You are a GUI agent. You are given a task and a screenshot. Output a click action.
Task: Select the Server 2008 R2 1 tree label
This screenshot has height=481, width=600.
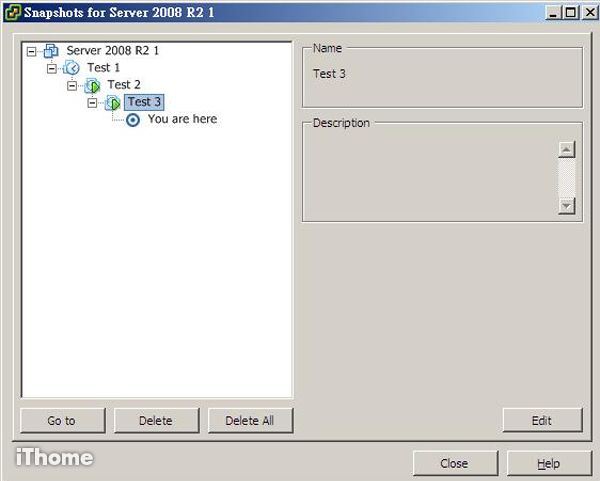[x=112, y=51]
